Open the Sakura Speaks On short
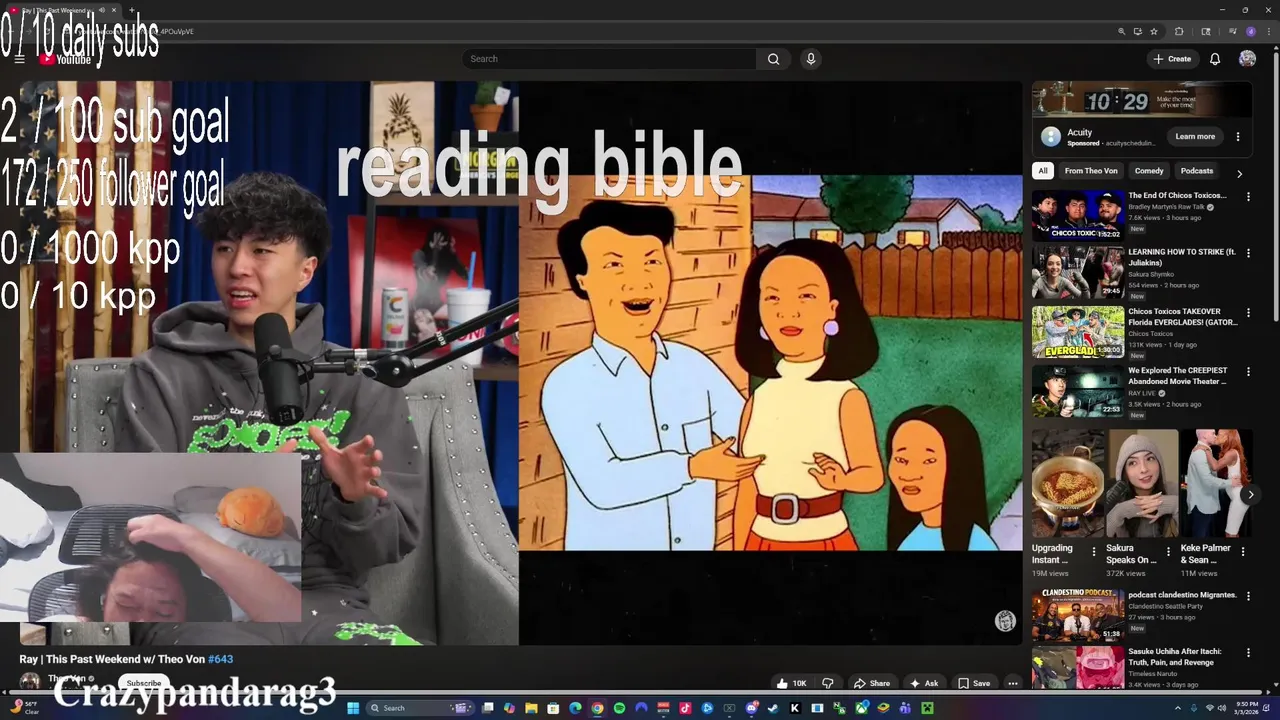Viewport: 1280px width, 720px height. point(1142,484)
